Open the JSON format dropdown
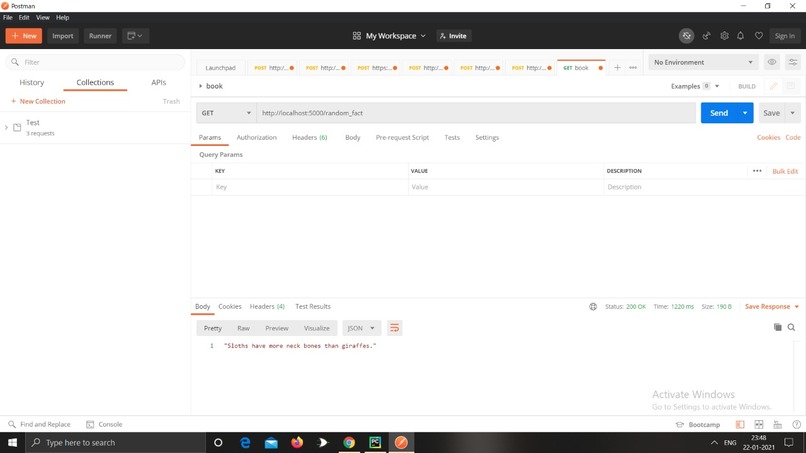The height and width of the screenshot is (453, 806). click(x=361, y=328)
